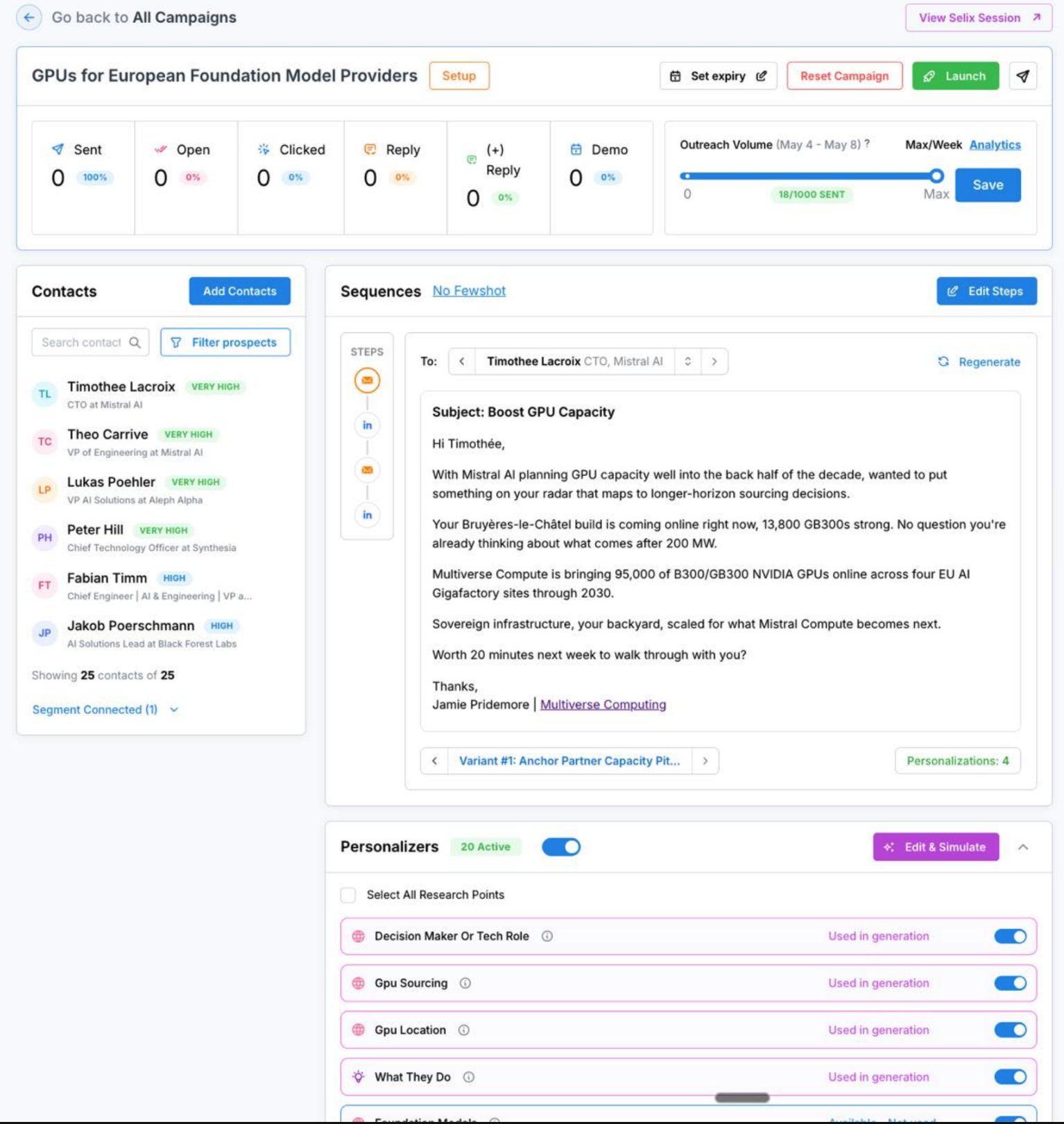Screen dimensions: 1064x1124
Task: Click the orange Setup status badge
Action: coord(459,76)
